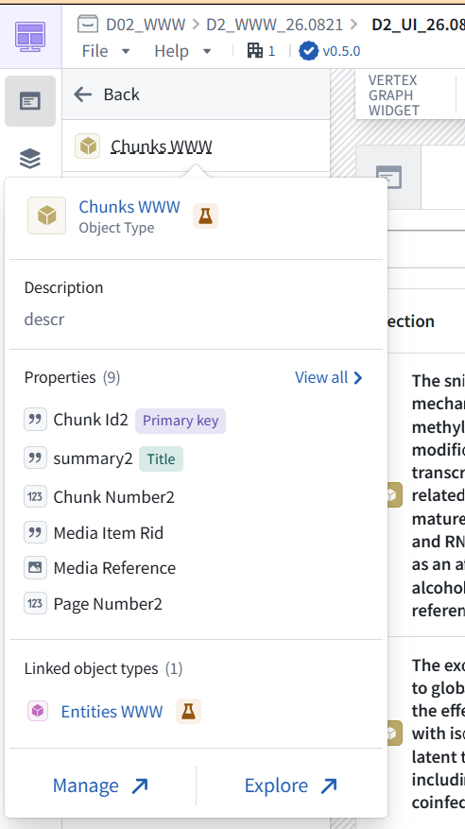Click the large Chunks WWW object type icon
465x829 pixels.
coord(47,216)
